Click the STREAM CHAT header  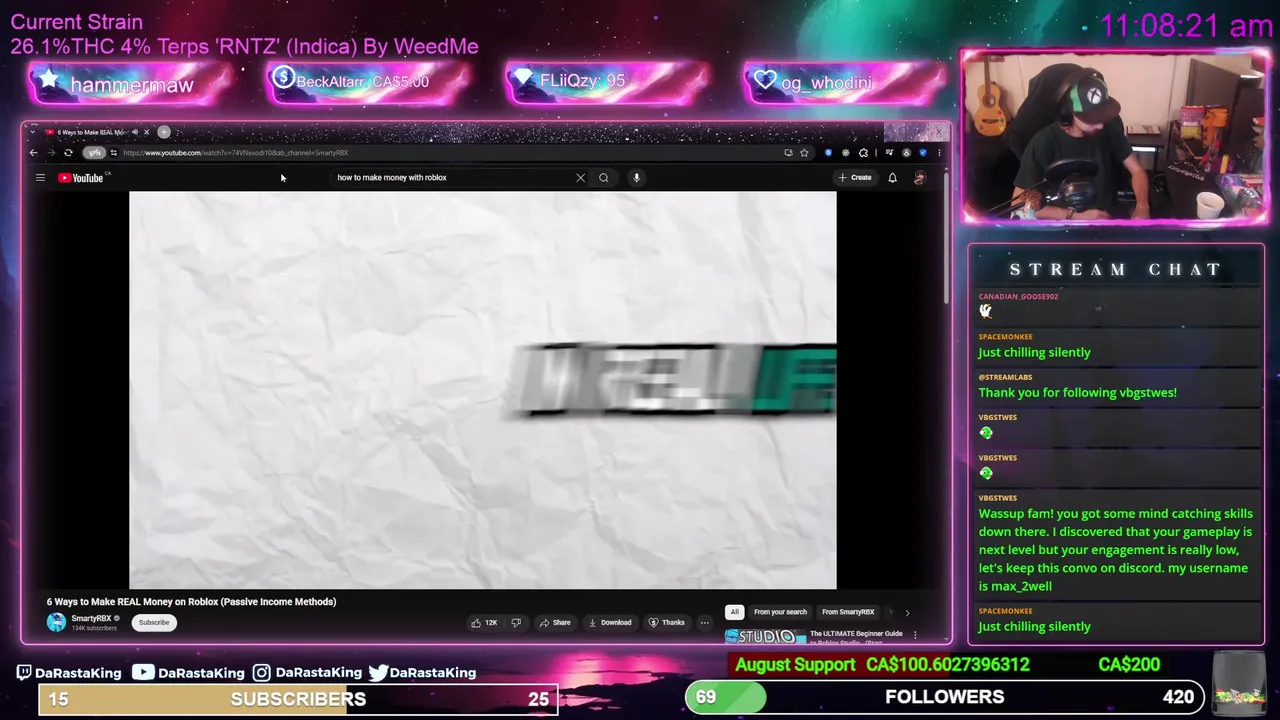[x=1115, y=269]
